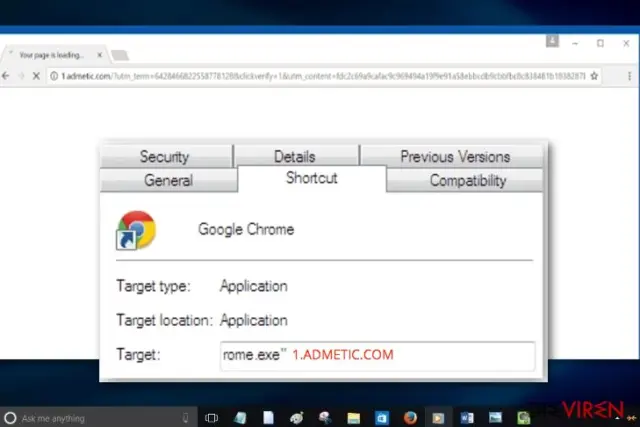640x427 pixels.
Task: Select the 'Your page is loading' tab
Action: pyautogui.click(x=55, y=55)
